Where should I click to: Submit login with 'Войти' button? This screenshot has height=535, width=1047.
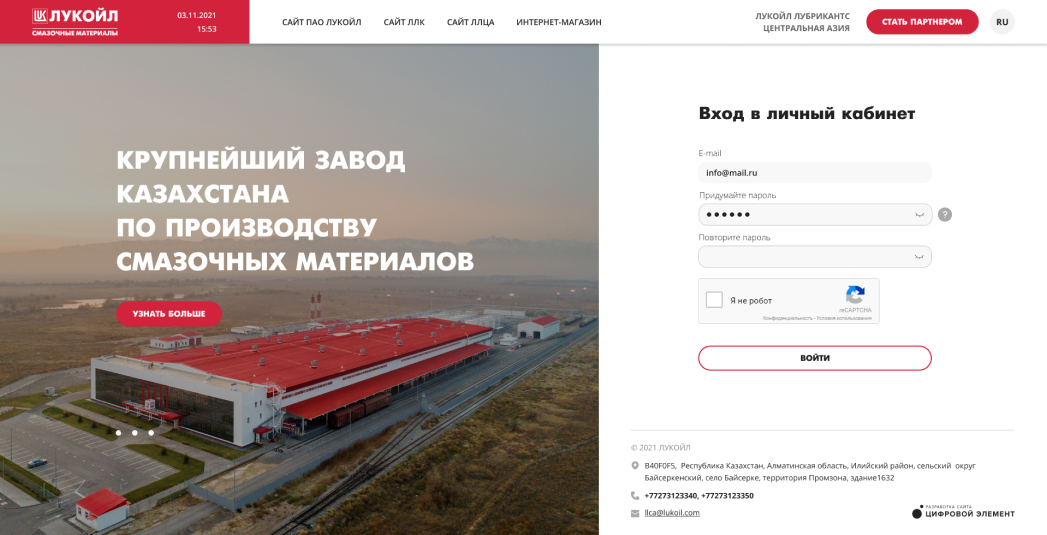click(x=815, y=358)
